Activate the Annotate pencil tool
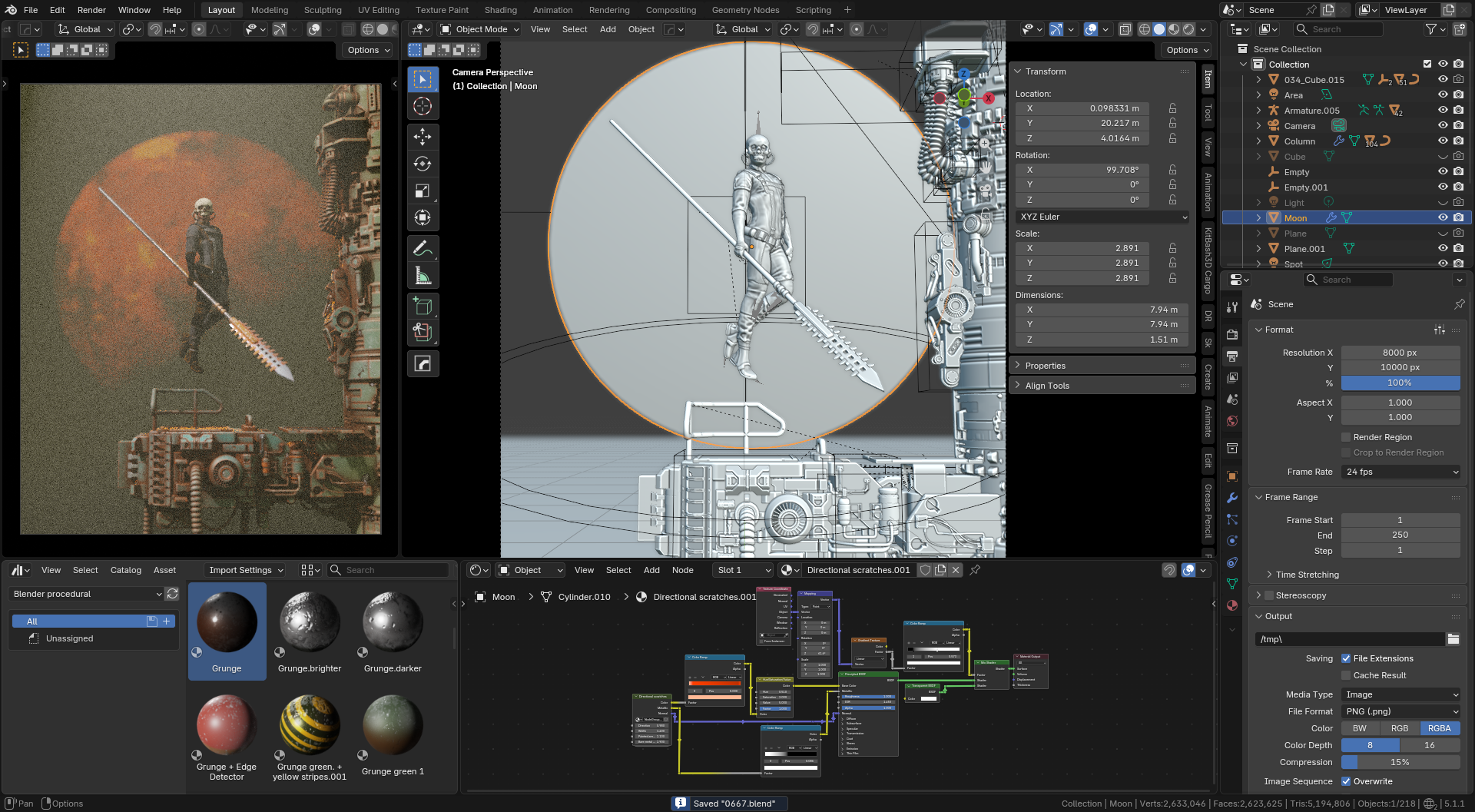Image resolution: width=1475 pixels, height=812 pixels. tap(423, 248)
